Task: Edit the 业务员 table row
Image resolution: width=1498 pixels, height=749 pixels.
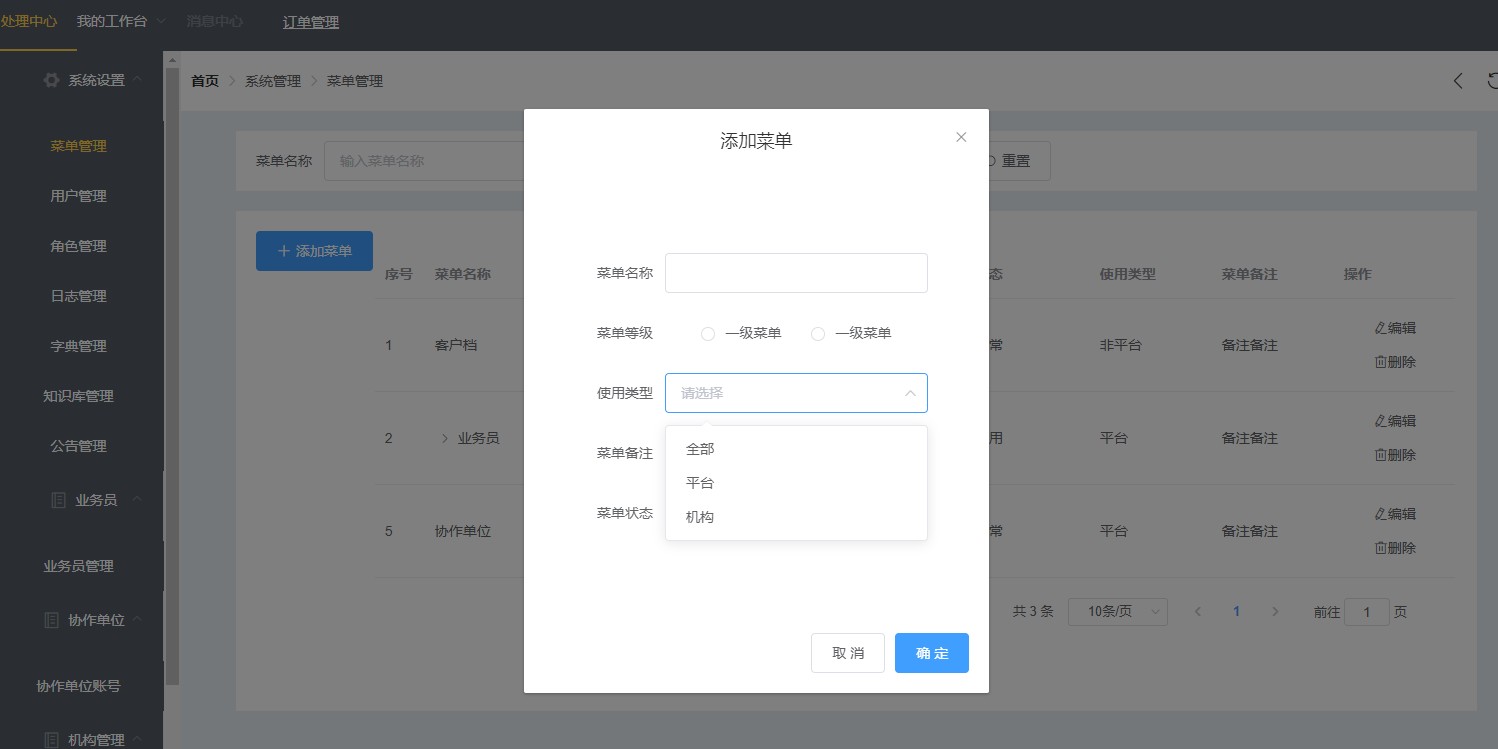Action: click(x=1395, y=421)
